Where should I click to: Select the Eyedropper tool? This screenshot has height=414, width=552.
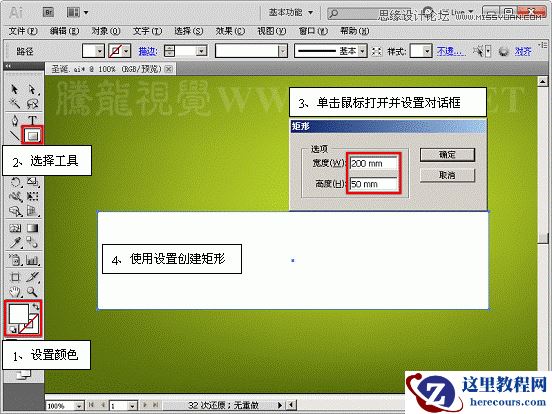click(15, 242)
